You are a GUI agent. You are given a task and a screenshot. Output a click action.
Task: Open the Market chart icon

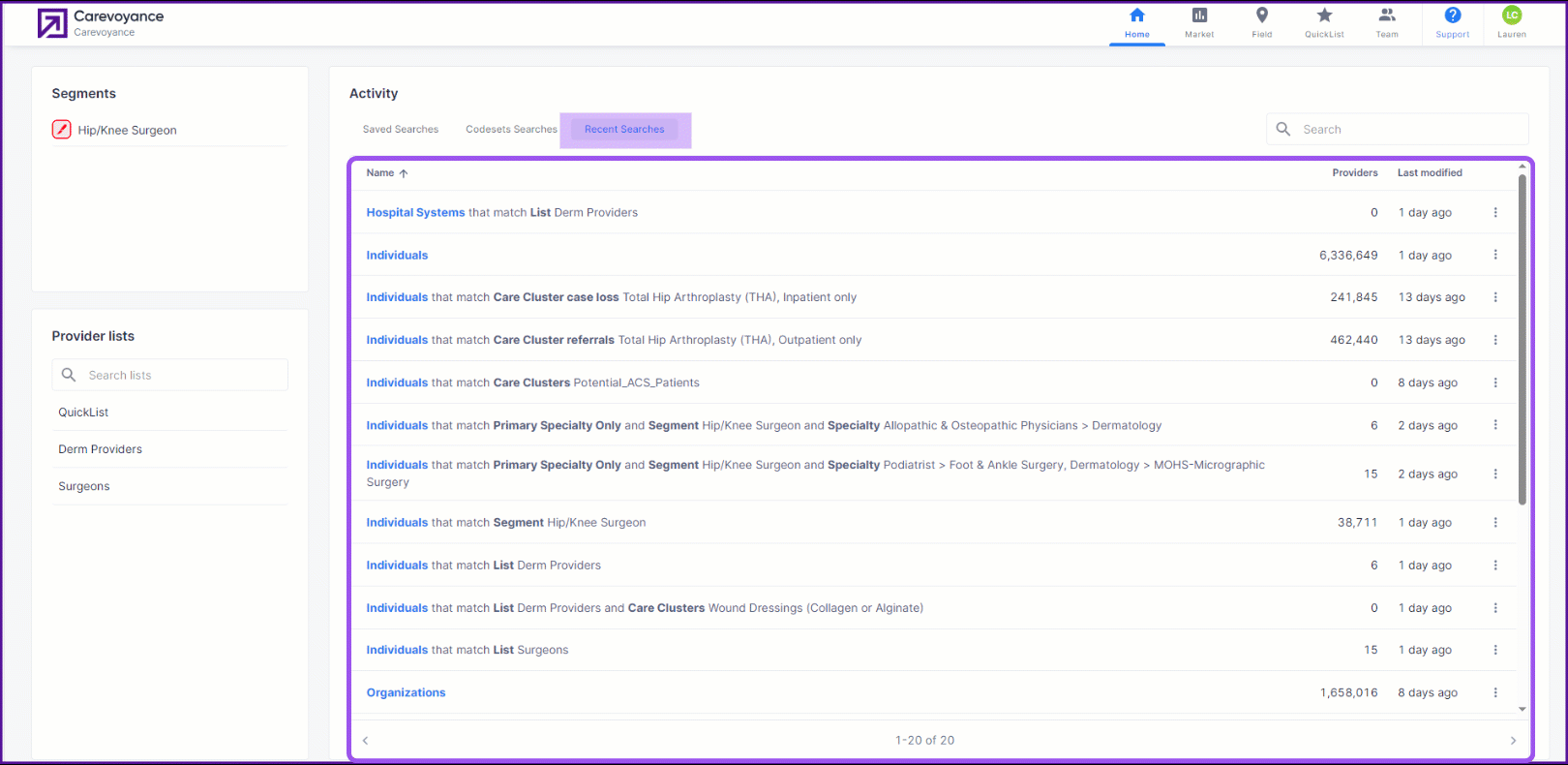point(1199,15)
